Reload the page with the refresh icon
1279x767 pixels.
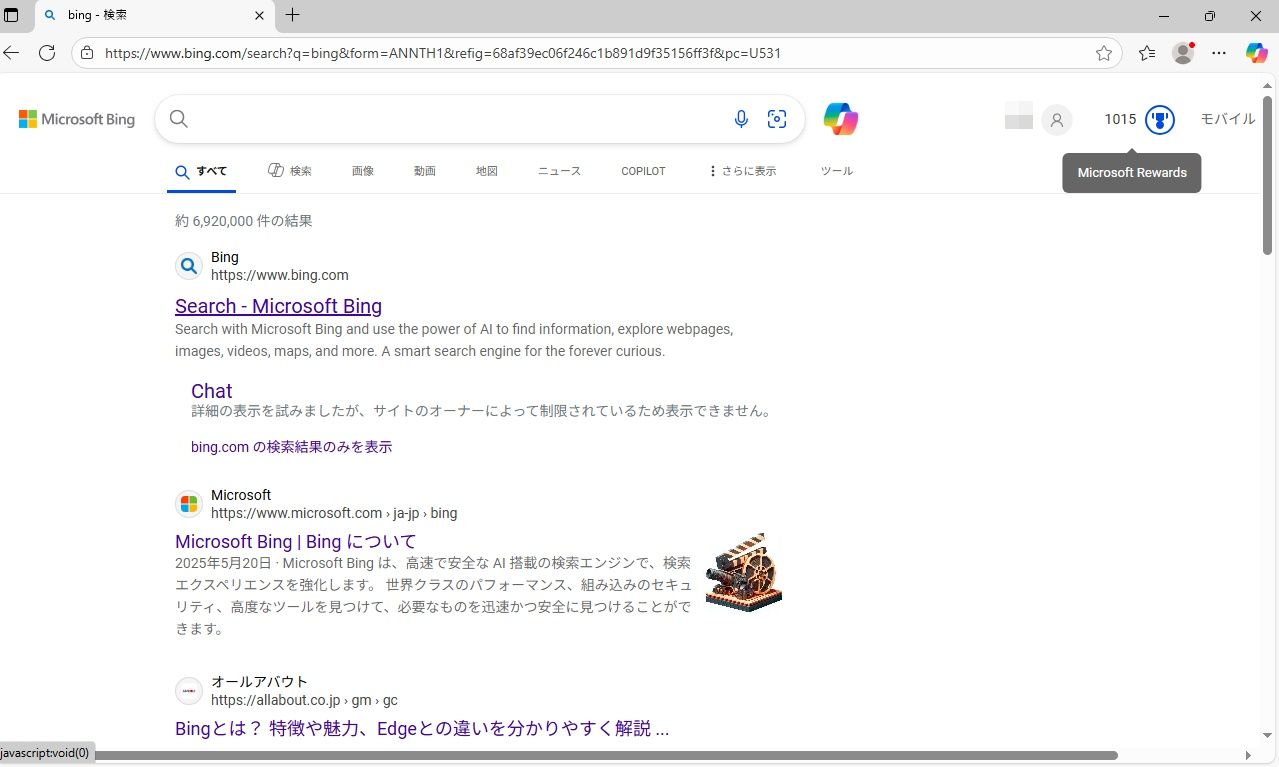tap(47, 53)
